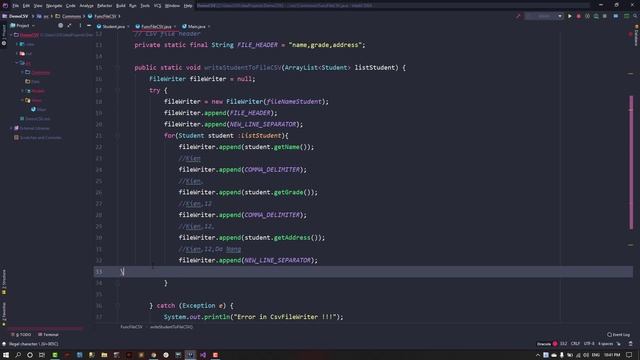Viewport: 640px width, 360px height.
Task: Click the locate target icon in Project panel
Action: 60,26
